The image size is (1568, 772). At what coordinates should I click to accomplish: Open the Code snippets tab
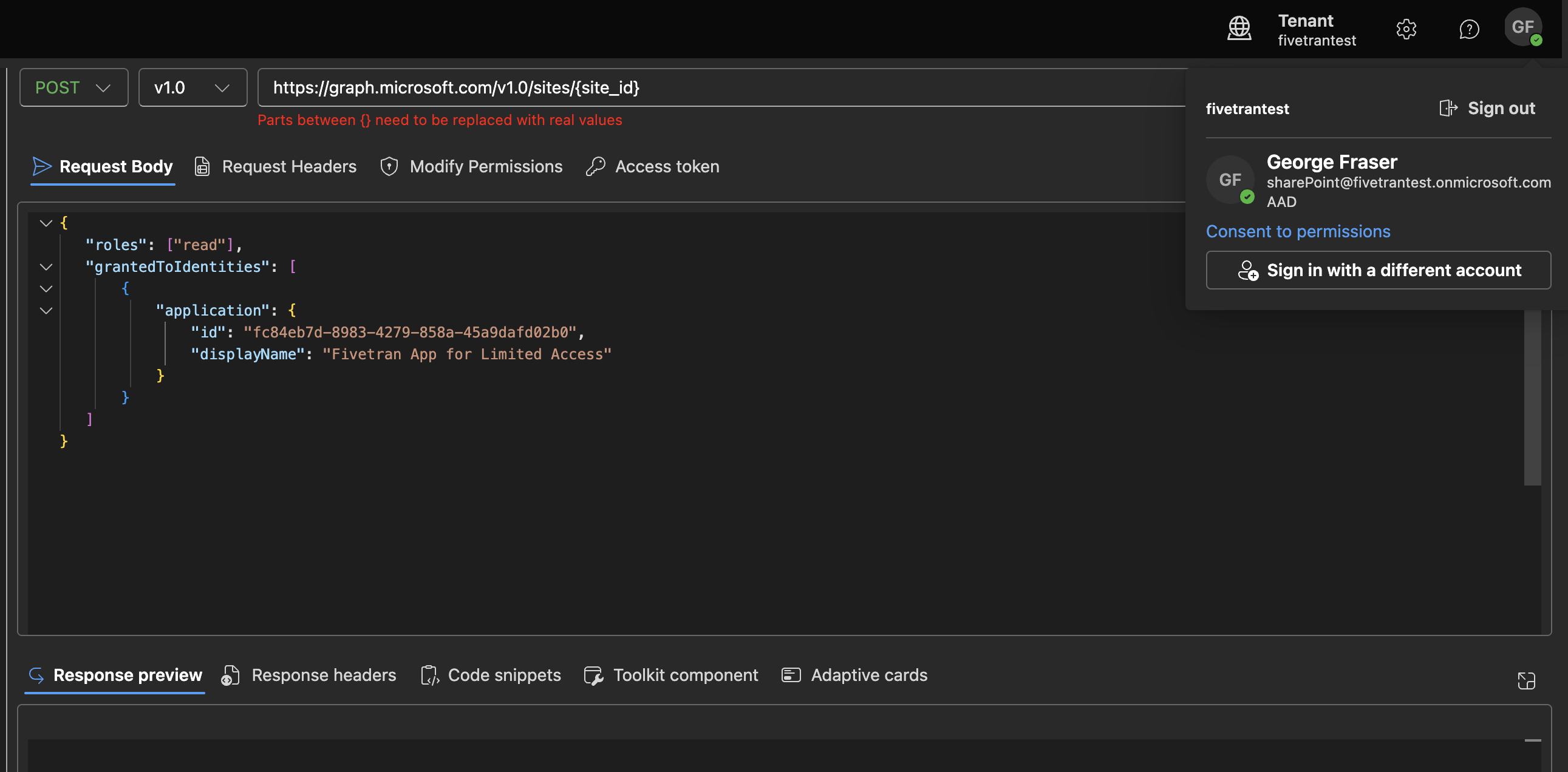pos(491,675)
